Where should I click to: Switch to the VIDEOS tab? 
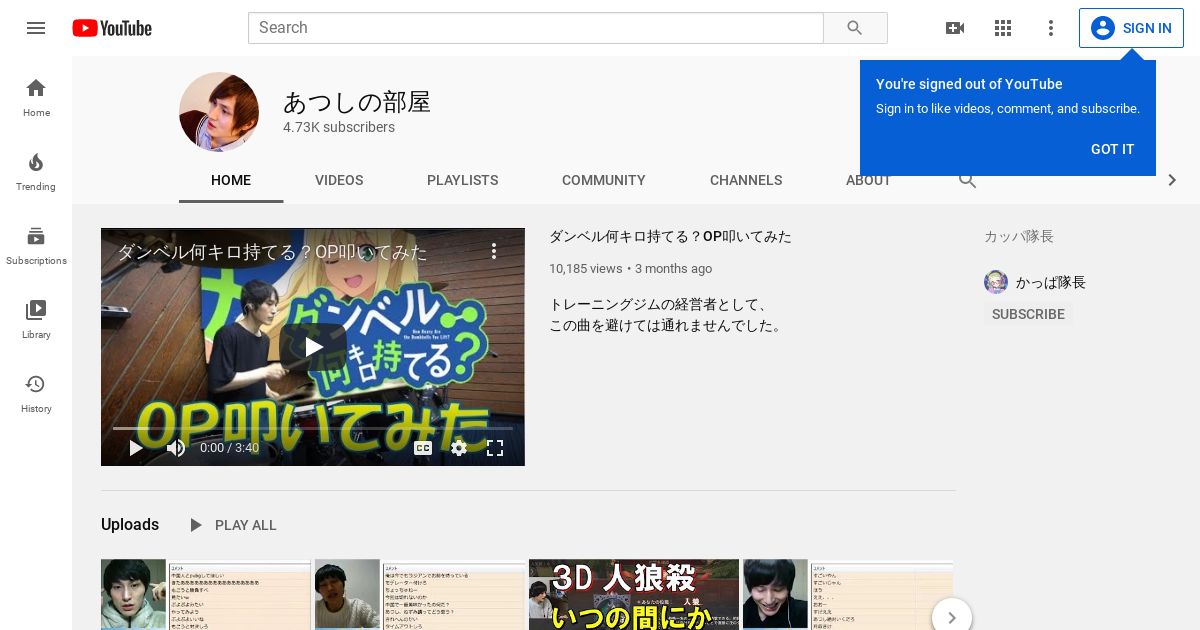point(339,180)
